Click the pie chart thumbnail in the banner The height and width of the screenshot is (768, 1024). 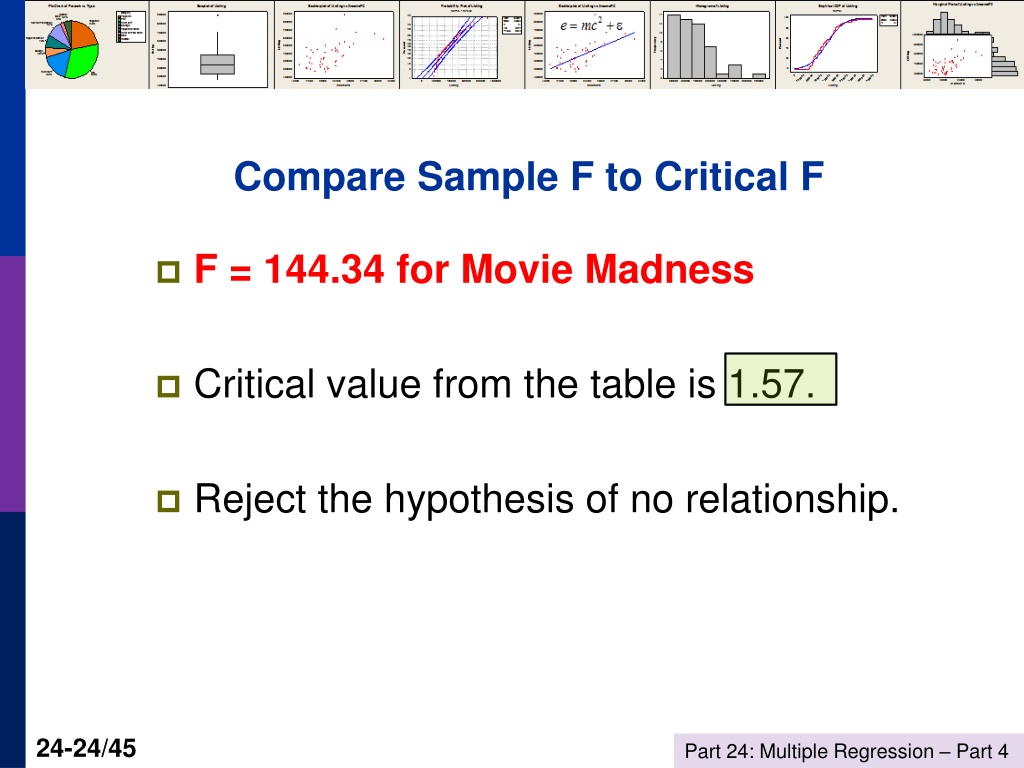pyautogui.click(x=88, y=44)
